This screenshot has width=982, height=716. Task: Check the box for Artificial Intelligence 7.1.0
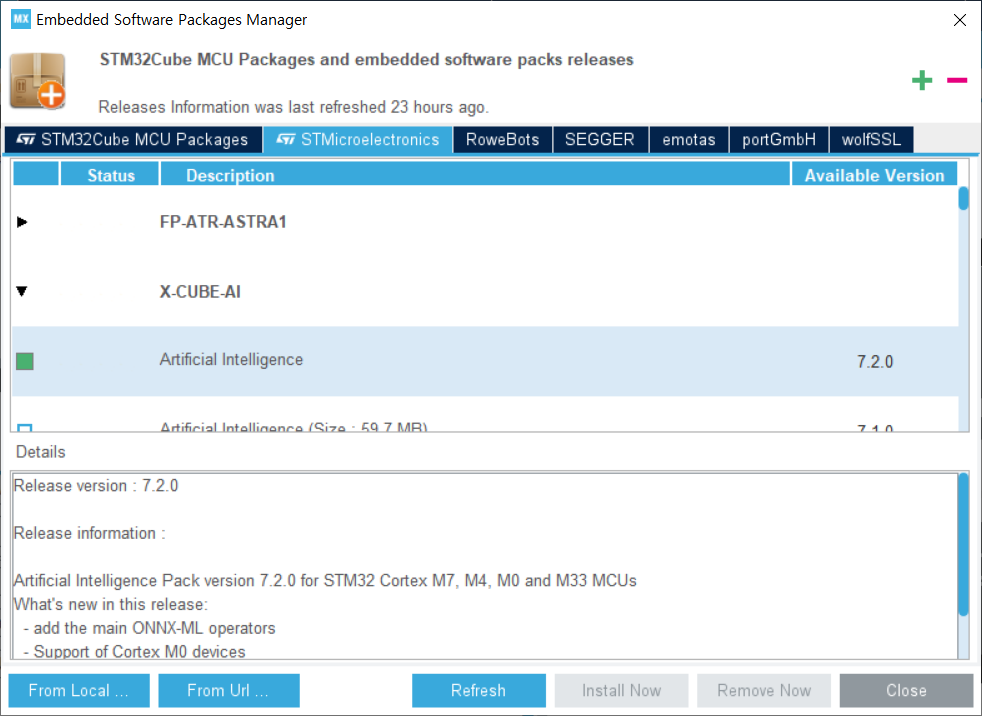[25, 429]
